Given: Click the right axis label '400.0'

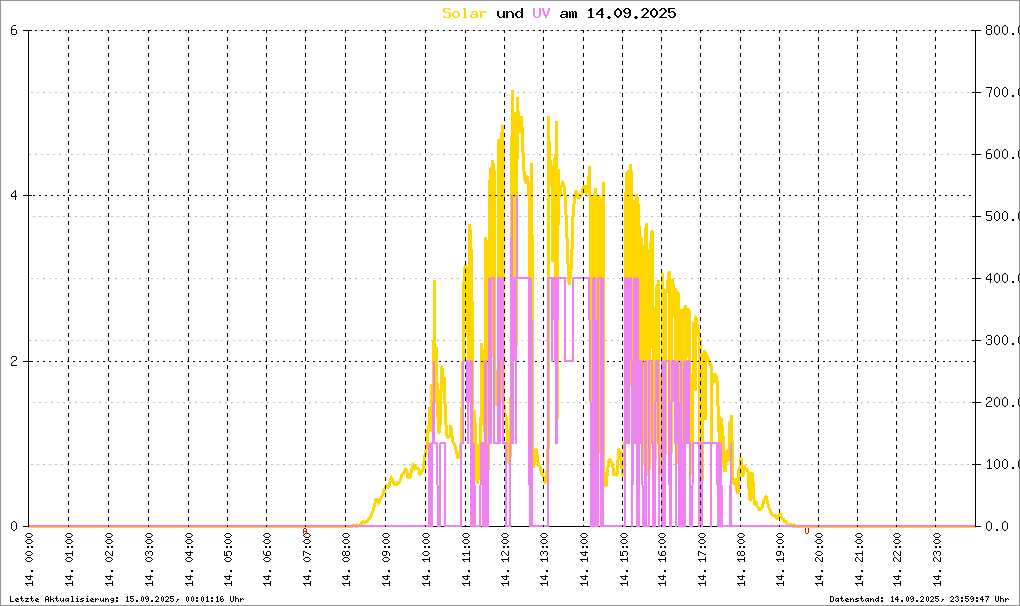Looking at the screenshot, I should click(1002, 278).
